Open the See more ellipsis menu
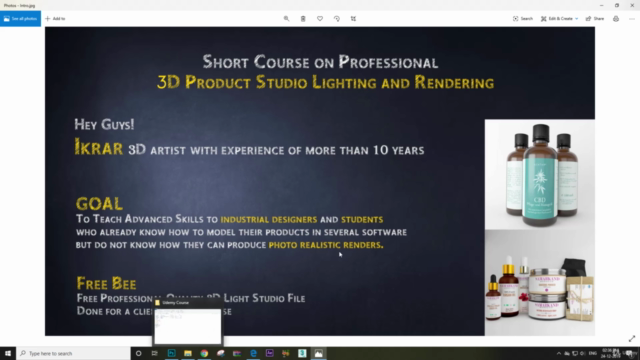640x360 pixels. click(x=632, y=19)
